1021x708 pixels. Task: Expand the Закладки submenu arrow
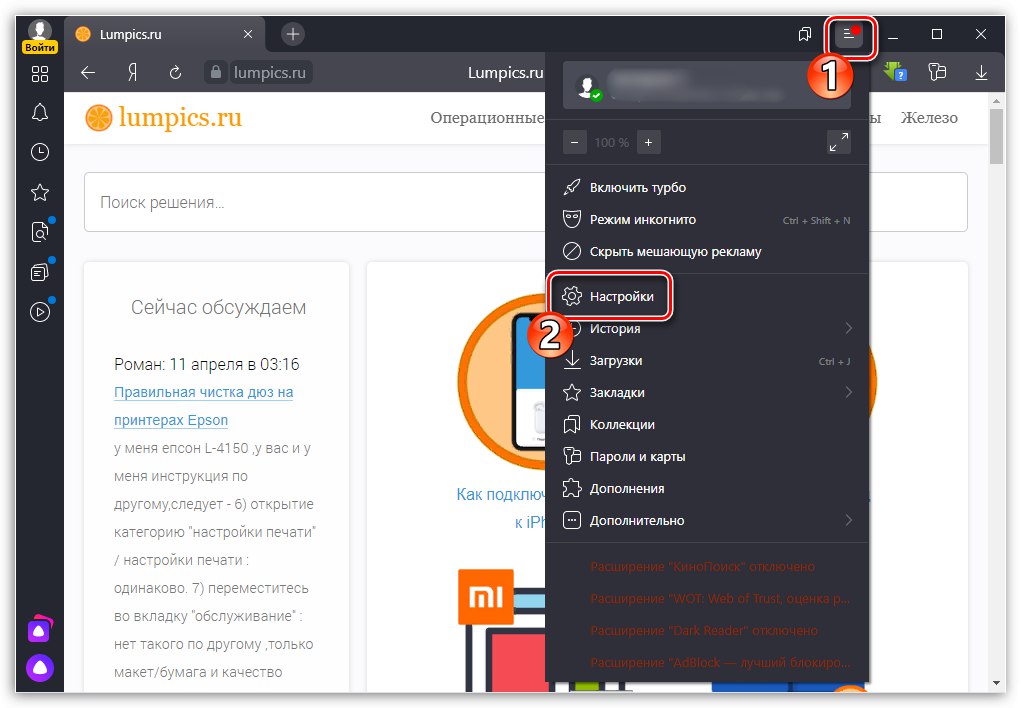[x=848, y=392]
